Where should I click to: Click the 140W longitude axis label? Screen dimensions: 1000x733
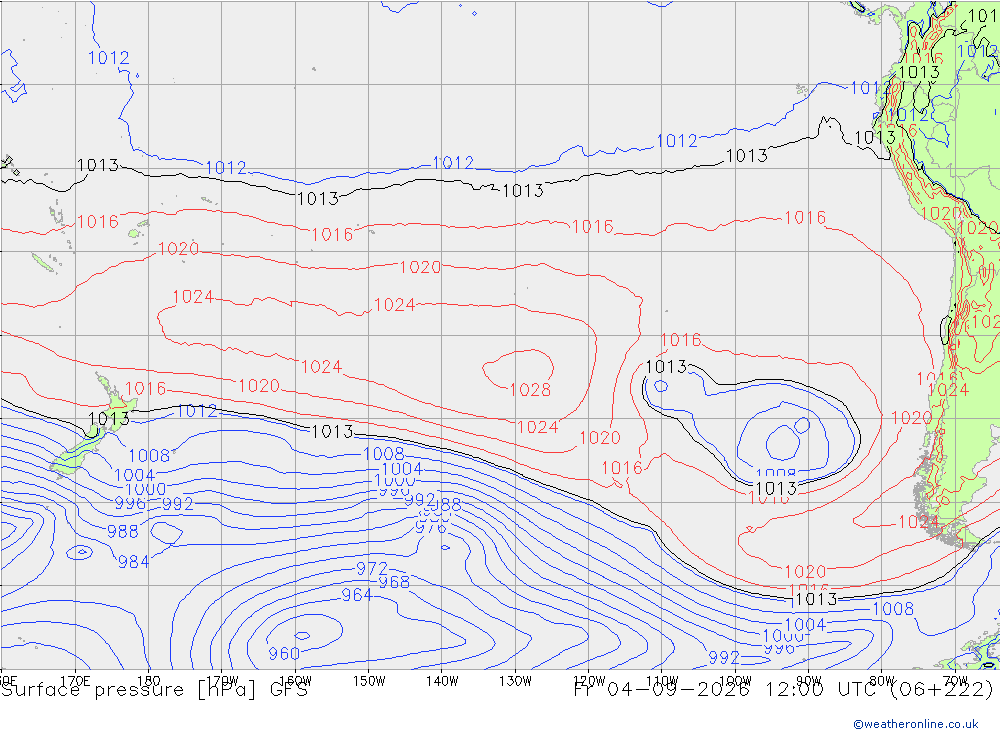[442, 681]
